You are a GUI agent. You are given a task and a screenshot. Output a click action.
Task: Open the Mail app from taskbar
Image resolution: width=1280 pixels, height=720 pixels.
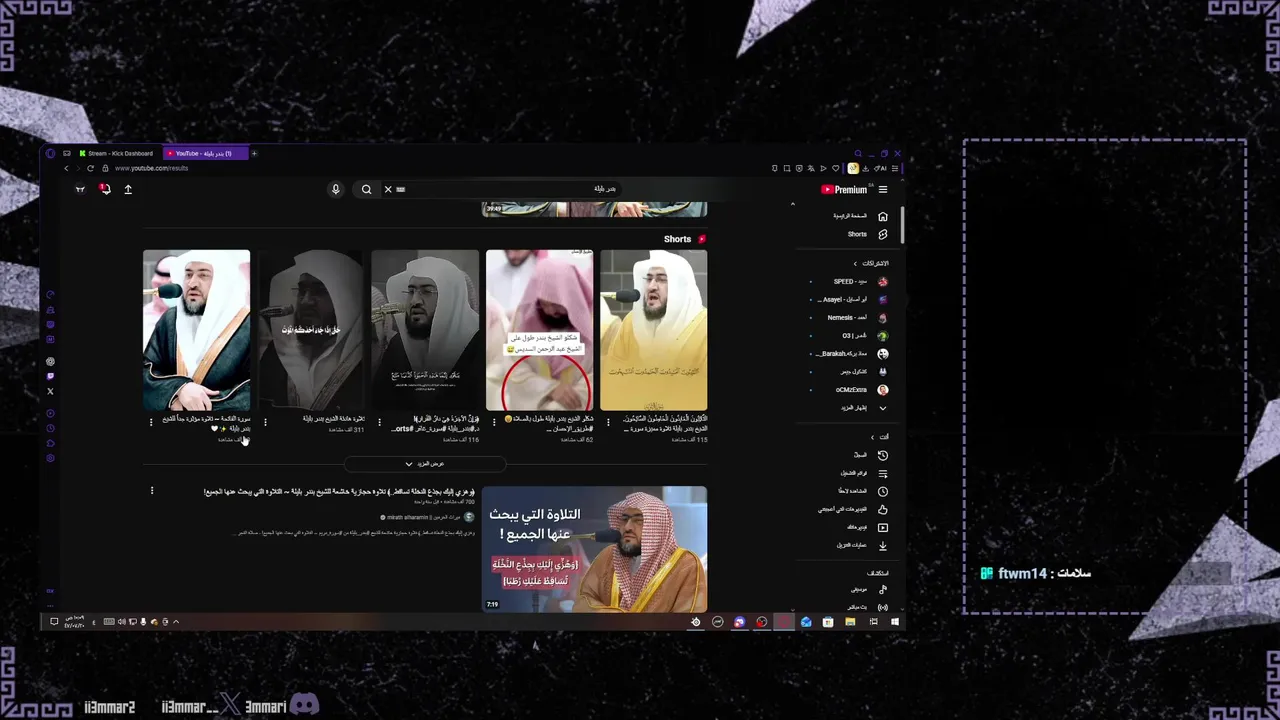[x=806, y=622]
